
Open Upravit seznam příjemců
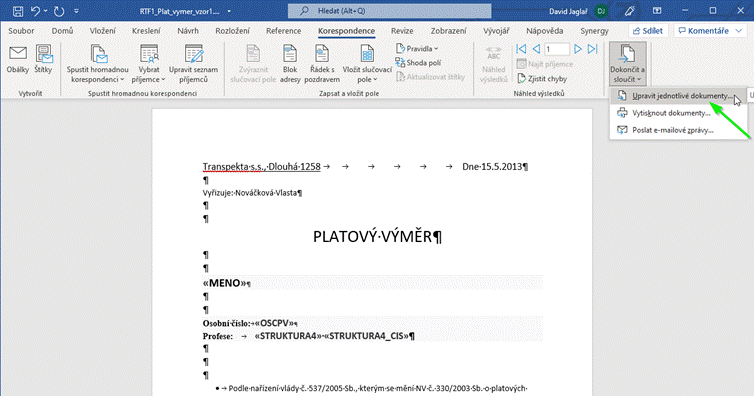pos(193,64)
